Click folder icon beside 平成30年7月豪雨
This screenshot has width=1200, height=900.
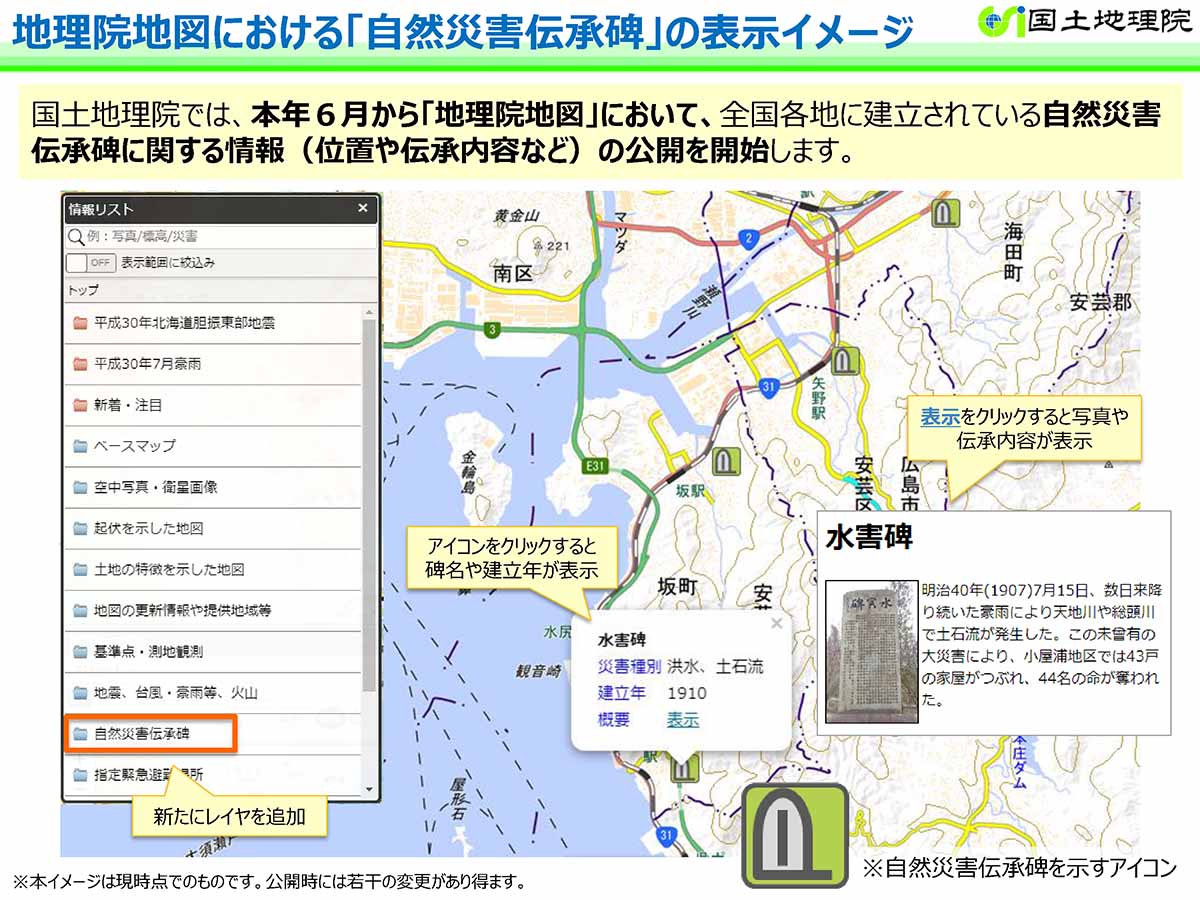(x=80, y=364)
